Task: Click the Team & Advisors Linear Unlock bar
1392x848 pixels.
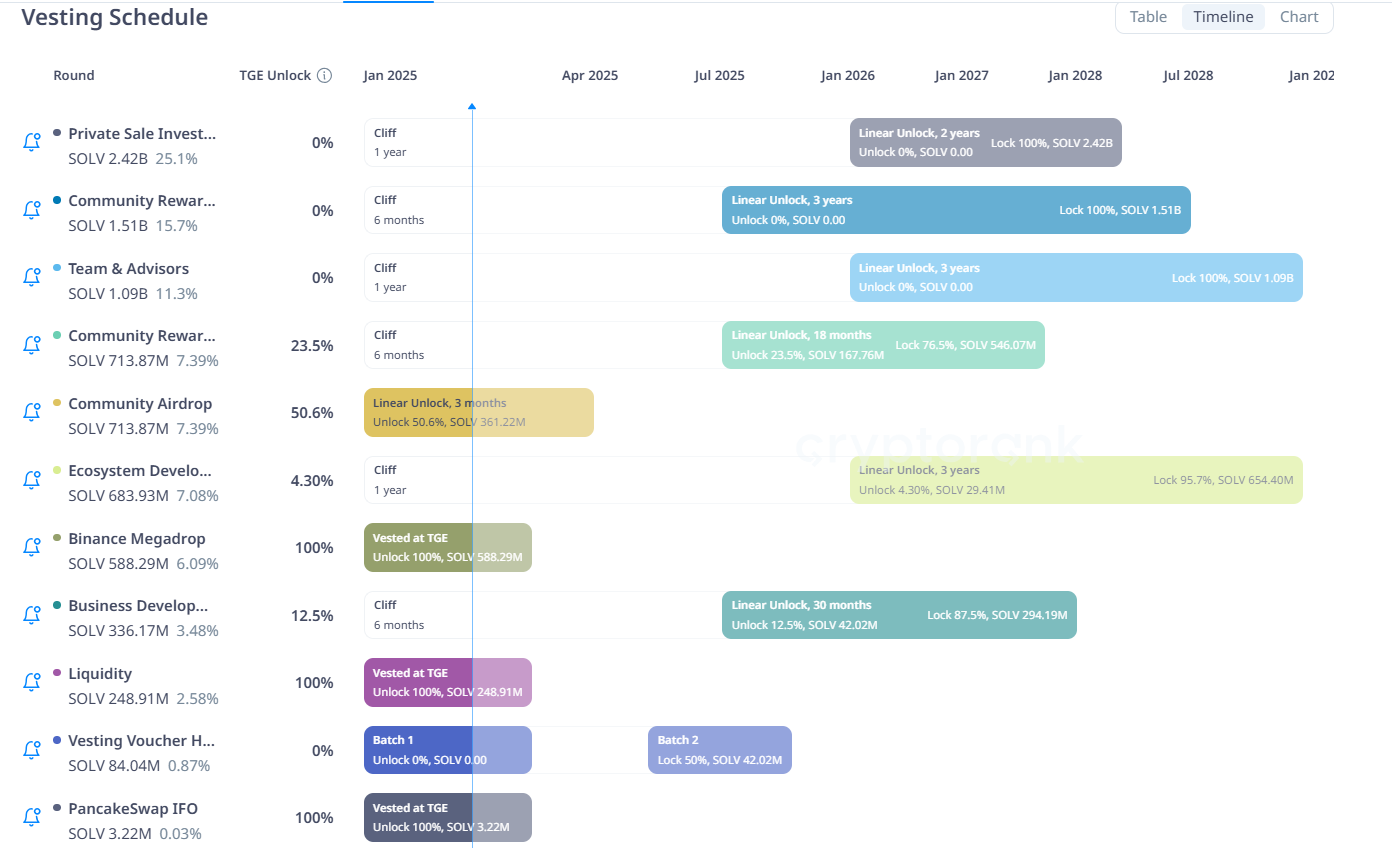Action: (1075, 278)
